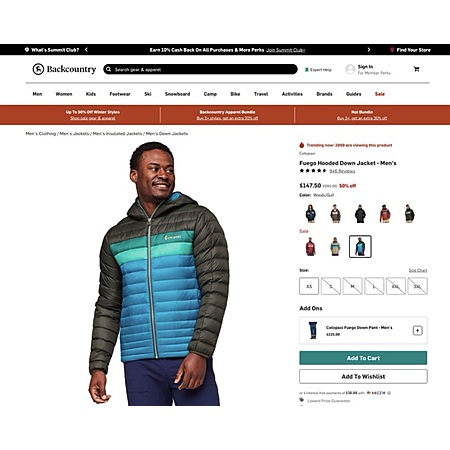Image resolution: width=450 pixels, height=450 pixels.
Task: Select size 3XL option
Action: pyautogui.click(x=417, y=286)
